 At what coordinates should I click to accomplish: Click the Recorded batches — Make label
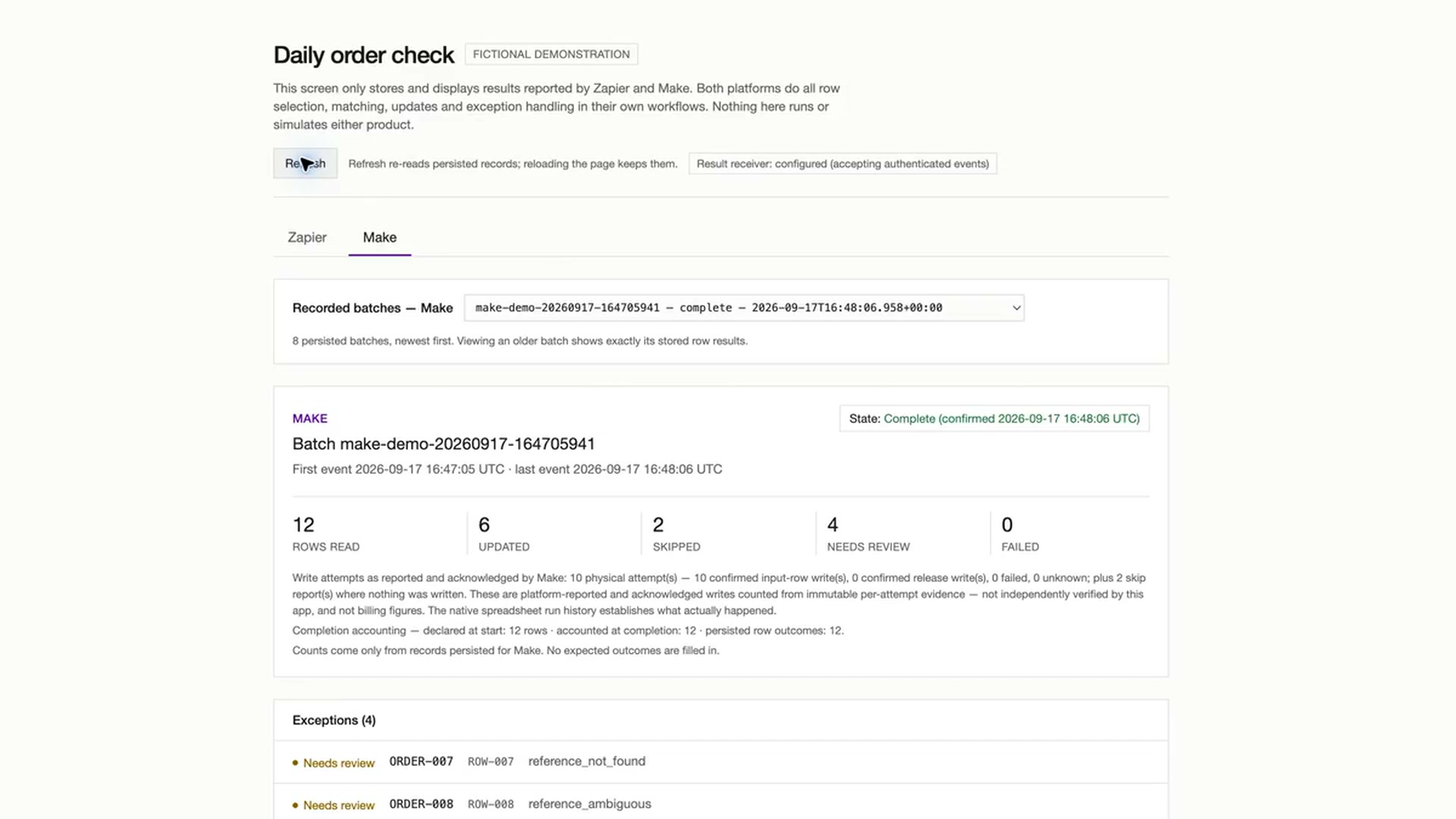372,308
